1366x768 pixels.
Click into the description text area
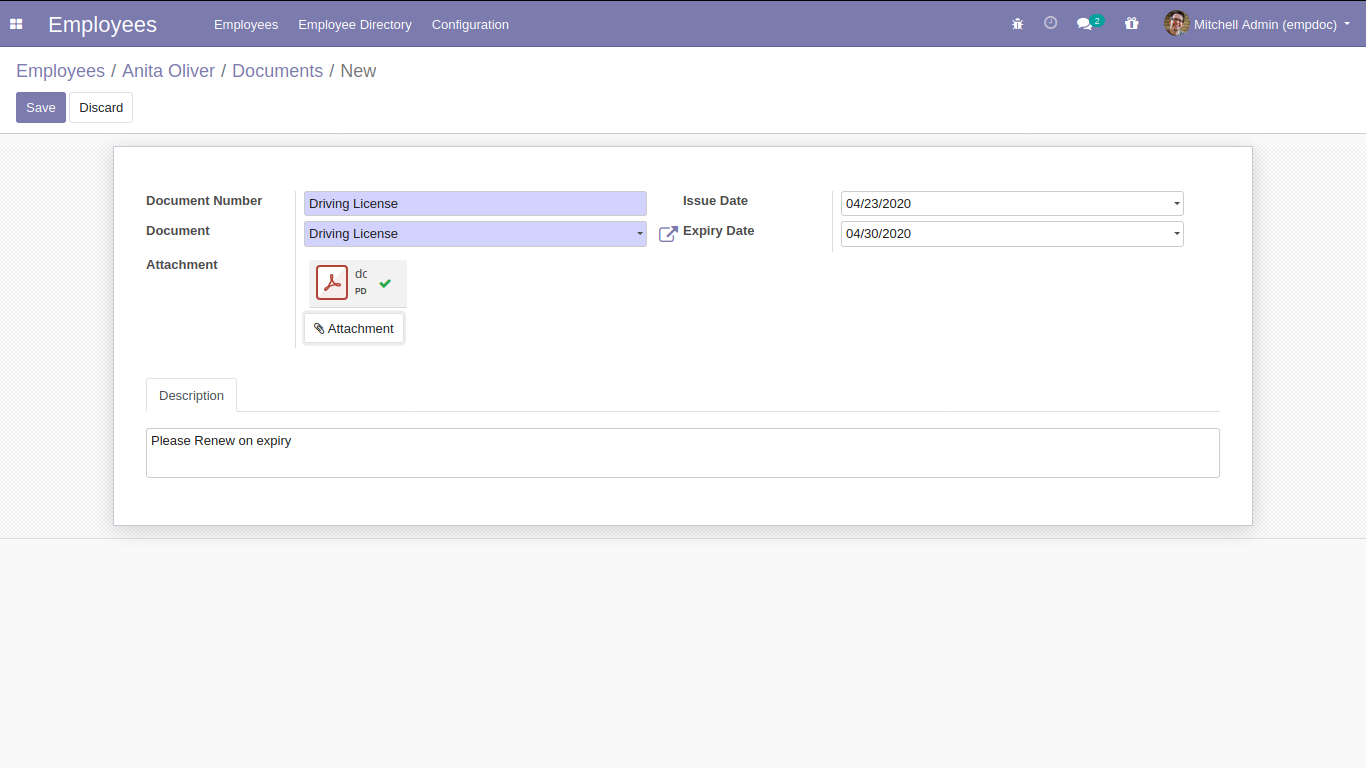682,453
